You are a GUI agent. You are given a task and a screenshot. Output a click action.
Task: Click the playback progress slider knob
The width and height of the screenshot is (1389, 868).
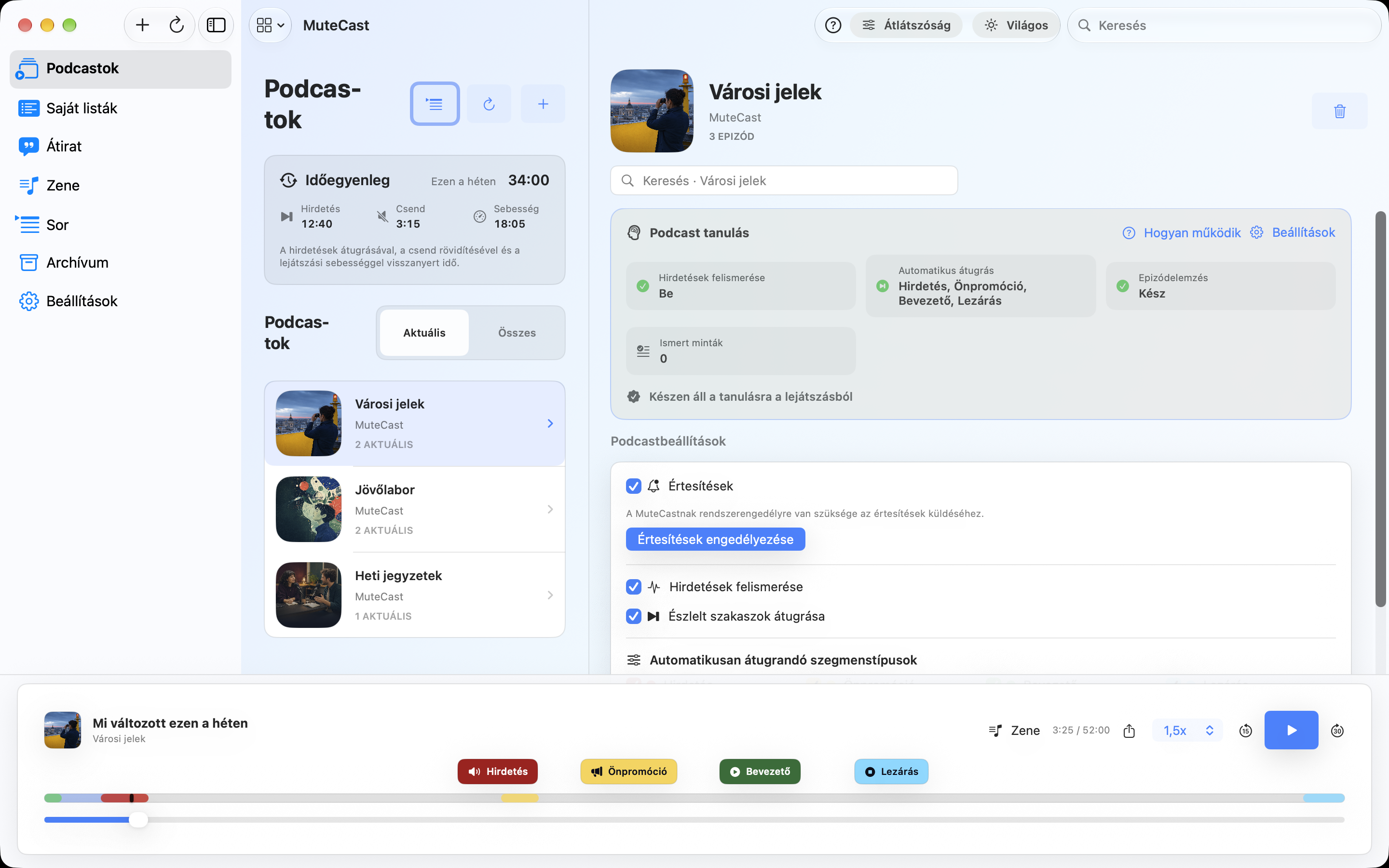[138, 820]
